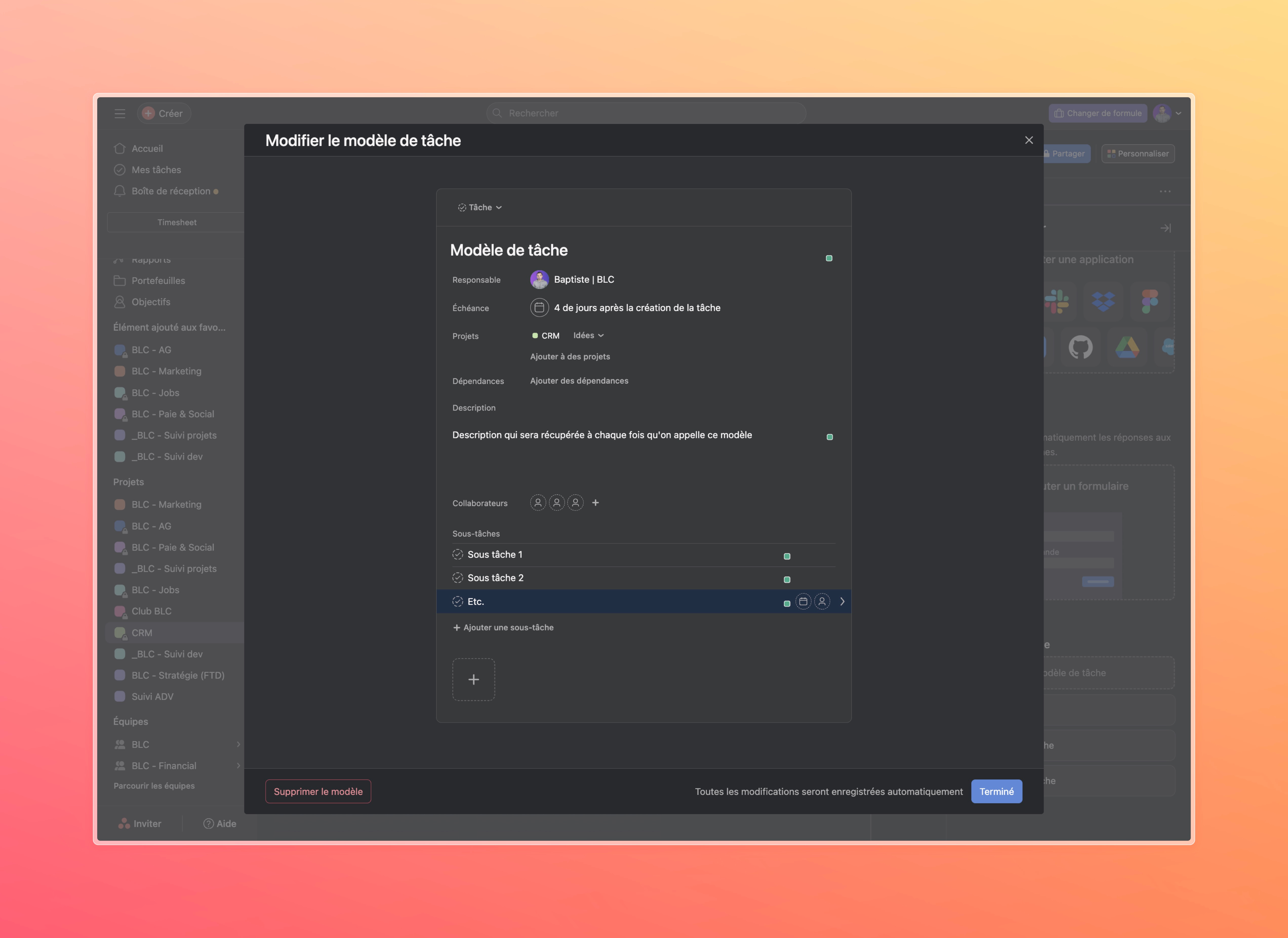
Task: Toggle completion check for Etc. subtask
Action: [x=458, y=602]
